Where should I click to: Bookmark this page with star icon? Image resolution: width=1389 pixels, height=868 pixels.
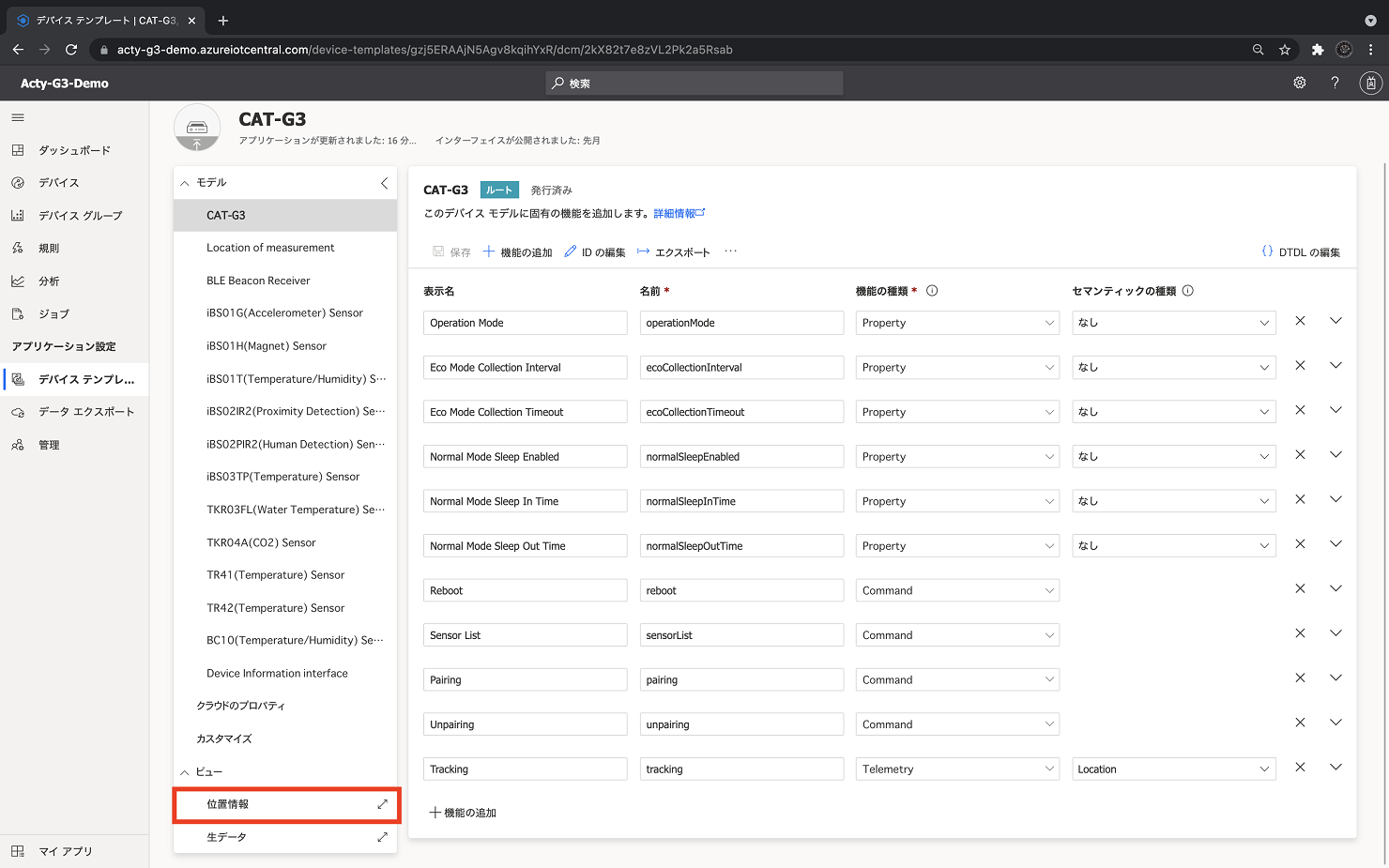1285,50
